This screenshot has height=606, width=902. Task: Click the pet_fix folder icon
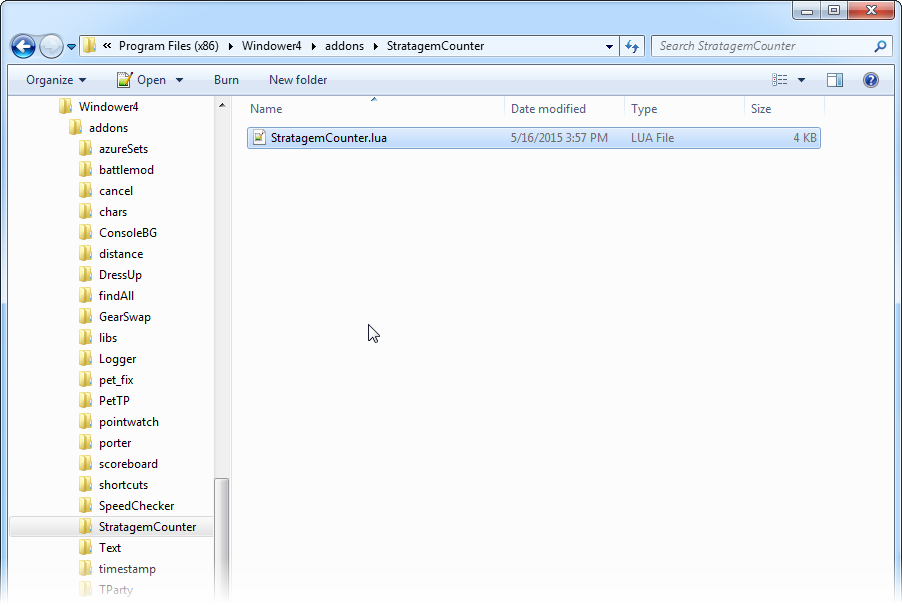click(x=85, y=379)
